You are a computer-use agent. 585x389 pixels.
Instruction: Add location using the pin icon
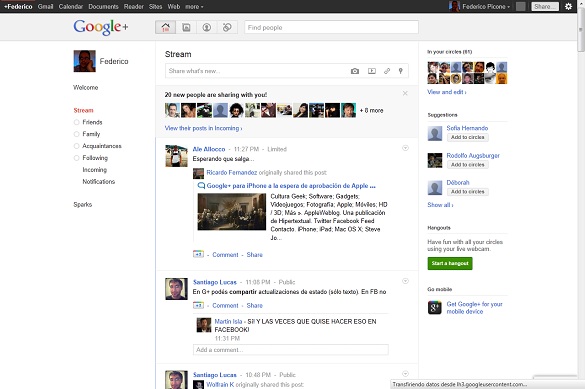tap(400, 71)
